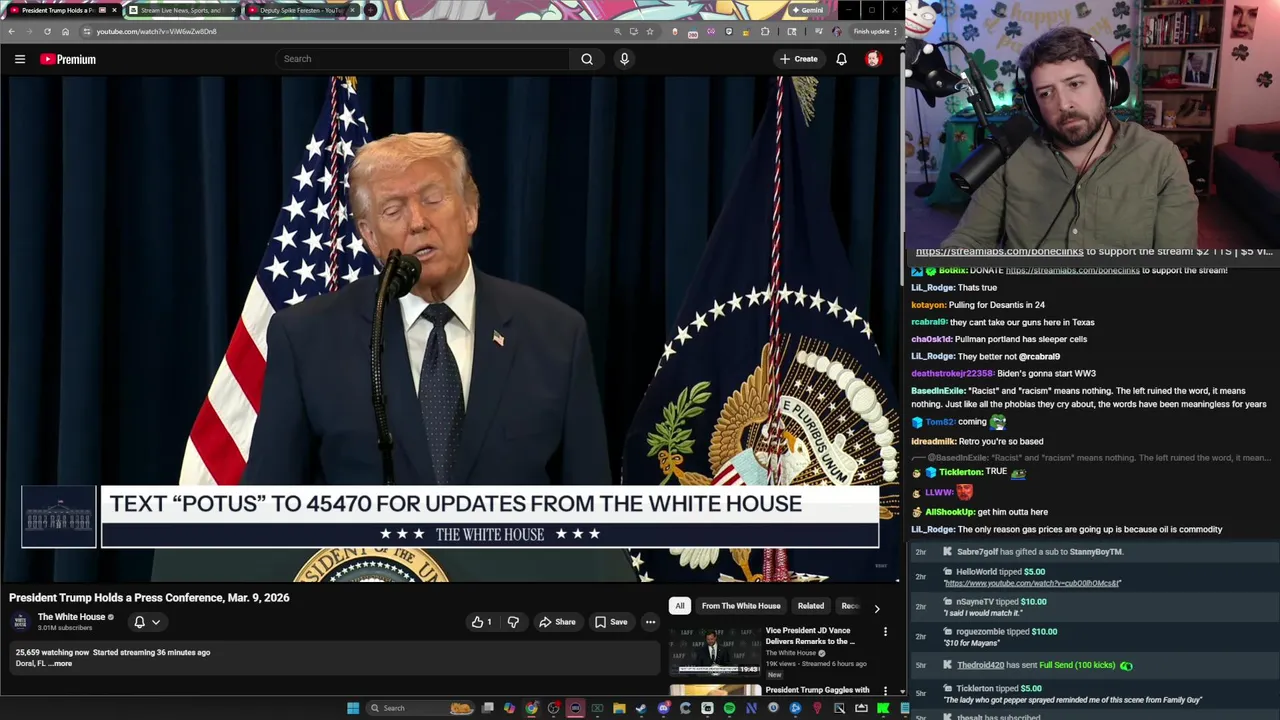Click the Finish update button
The height and width of the screenshot is (720, 1280).
[x=871, y=31]
